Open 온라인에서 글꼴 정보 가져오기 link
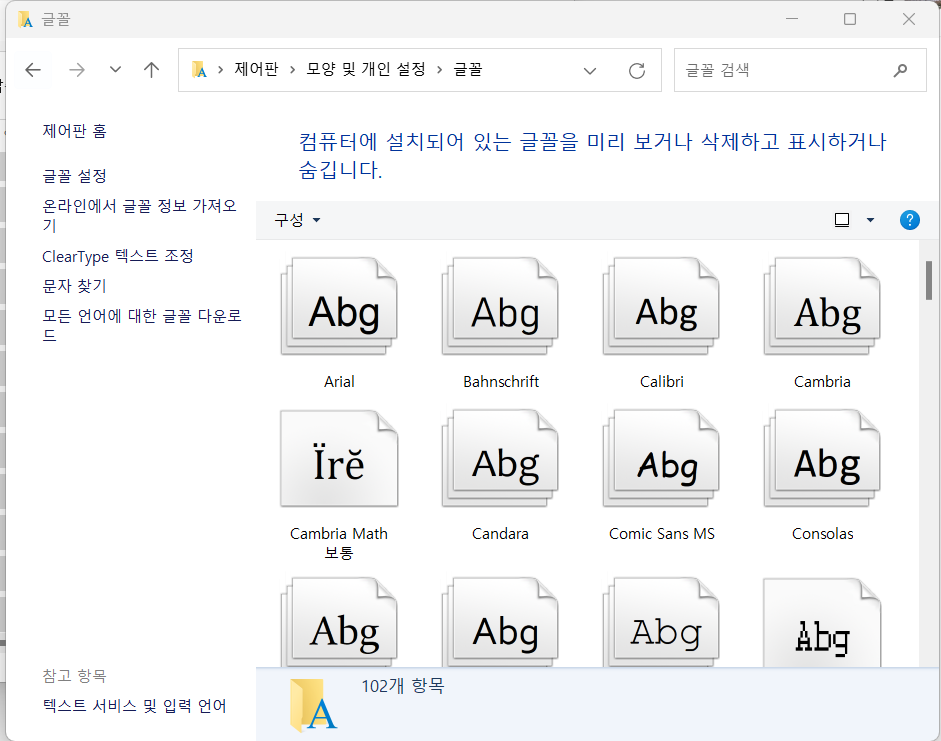 point(139,215)
